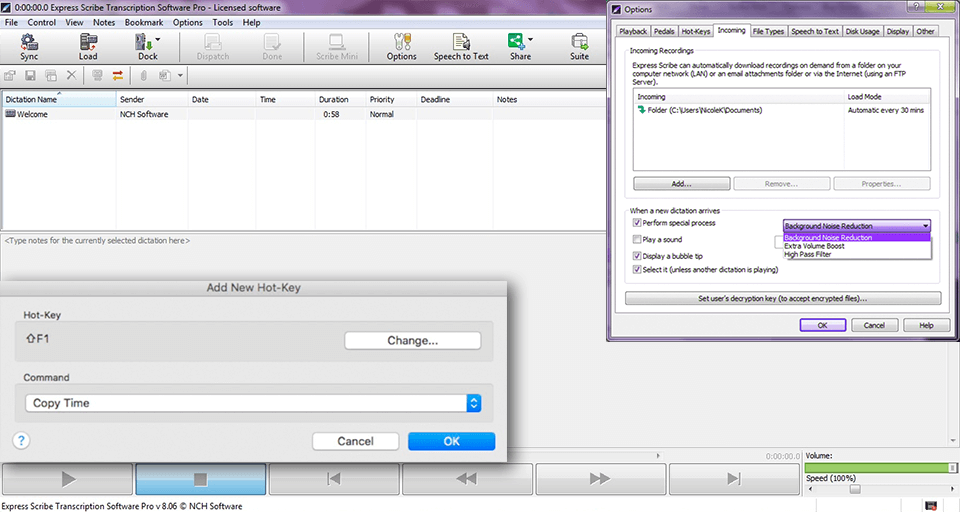
Task: Click the go to start button
Action: point(334,479)
